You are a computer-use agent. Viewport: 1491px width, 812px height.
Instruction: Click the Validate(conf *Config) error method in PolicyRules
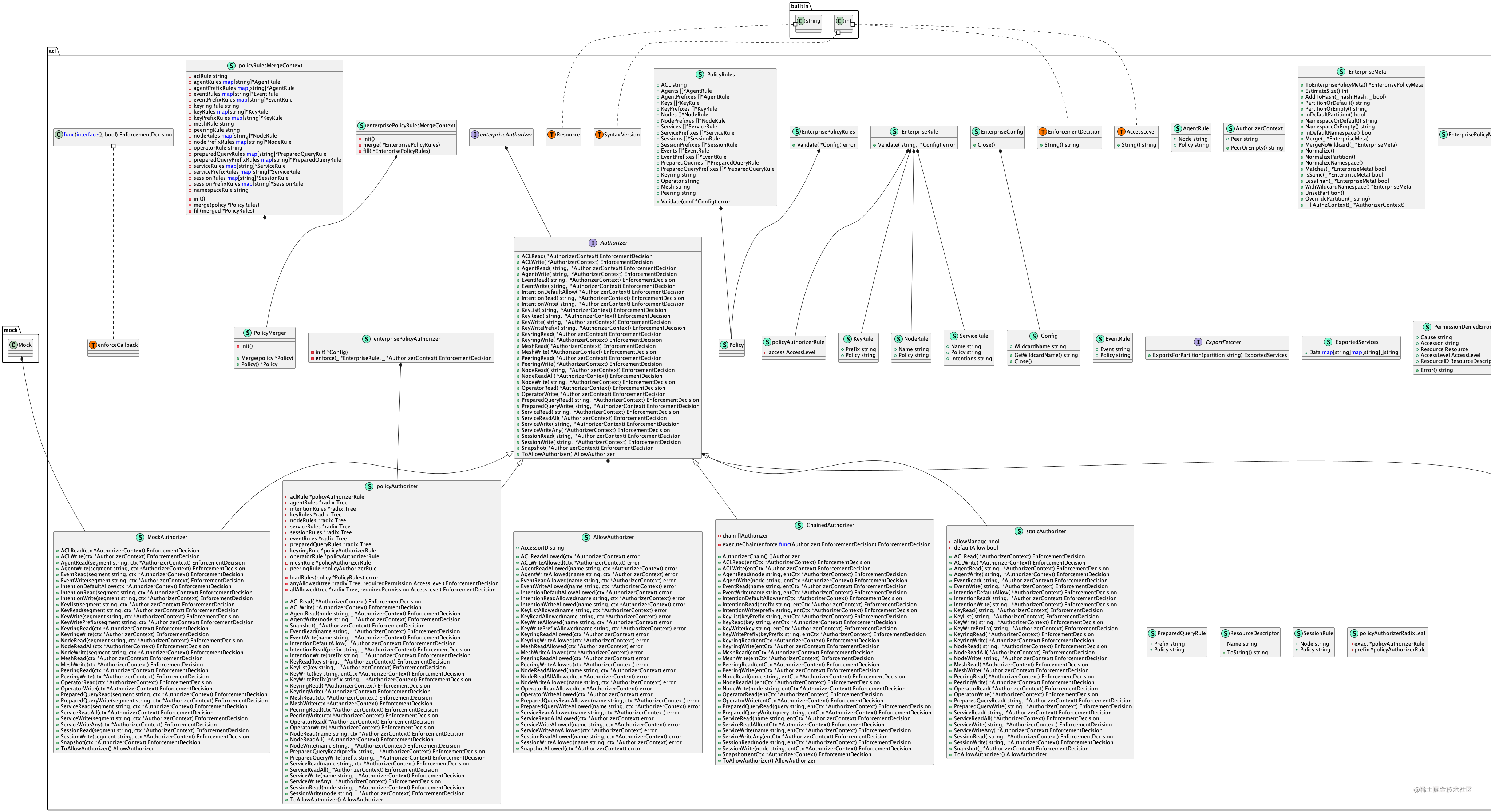[695, 202]
